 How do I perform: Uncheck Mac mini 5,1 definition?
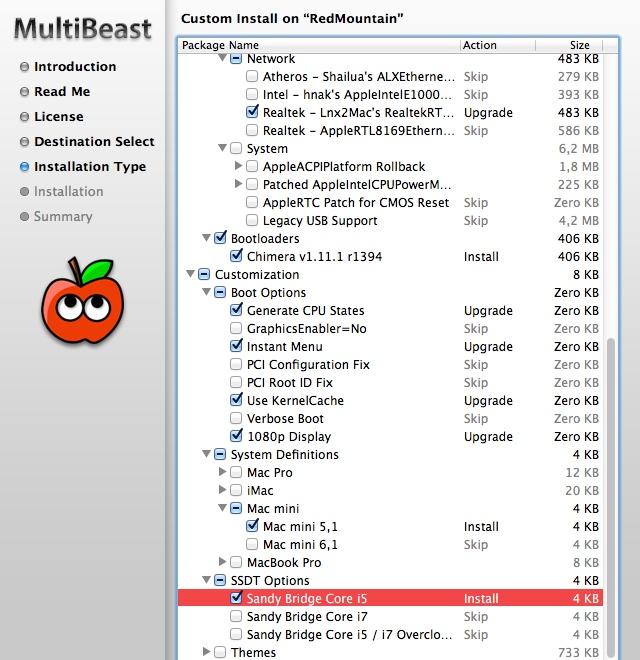[252, 526]
